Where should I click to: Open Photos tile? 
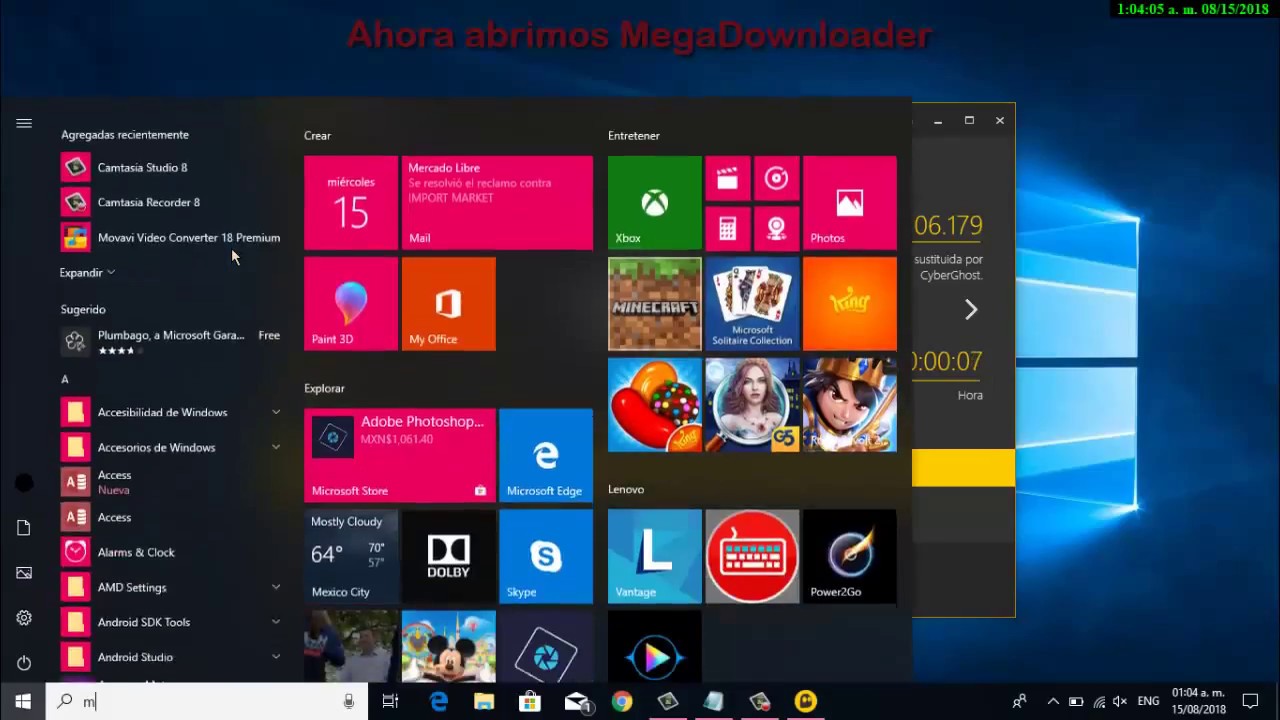(850, 203)
